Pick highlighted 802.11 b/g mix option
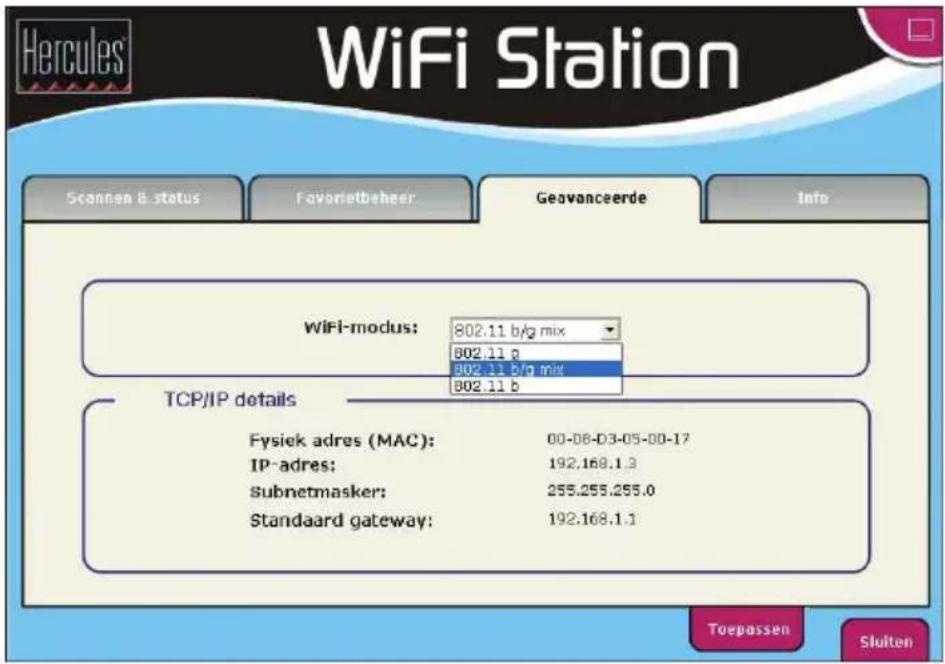 pyautogui.click(x=536, y=369)
